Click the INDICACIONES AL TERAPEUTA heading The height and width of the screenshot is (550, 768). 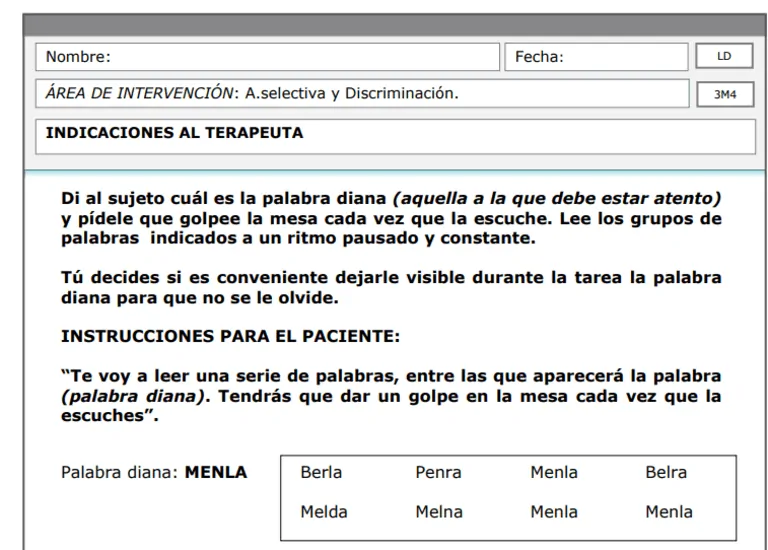click(x=175, y=132)
